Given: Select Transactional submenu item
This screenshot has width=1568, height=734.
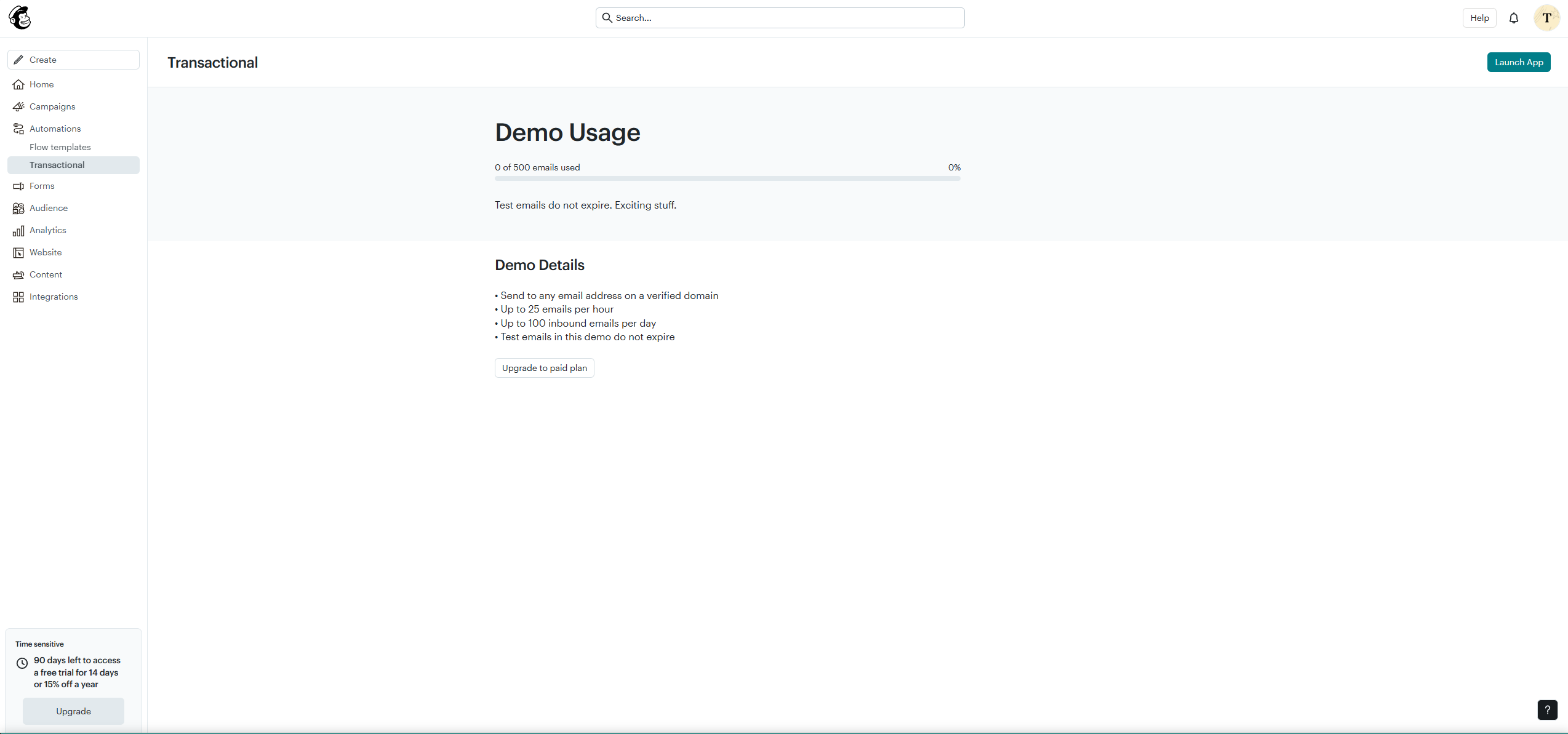Looking at the screenshot, I should click(x=73, y=165).
